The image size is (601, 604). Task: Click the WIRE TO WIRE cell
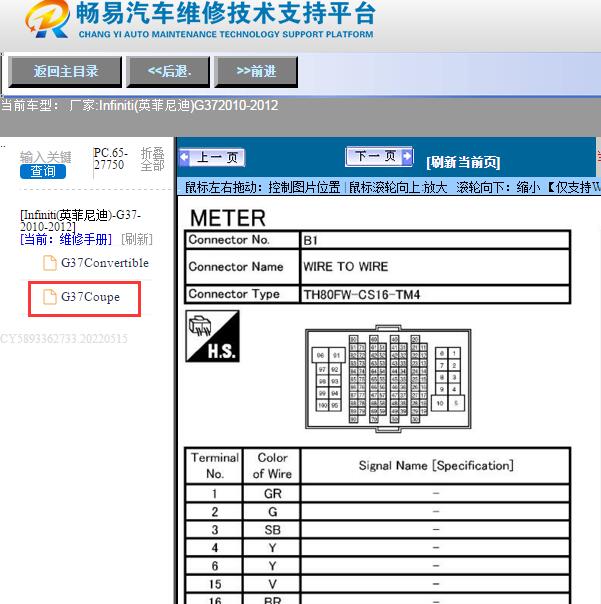pyautogui.click(x=435, y=267)
